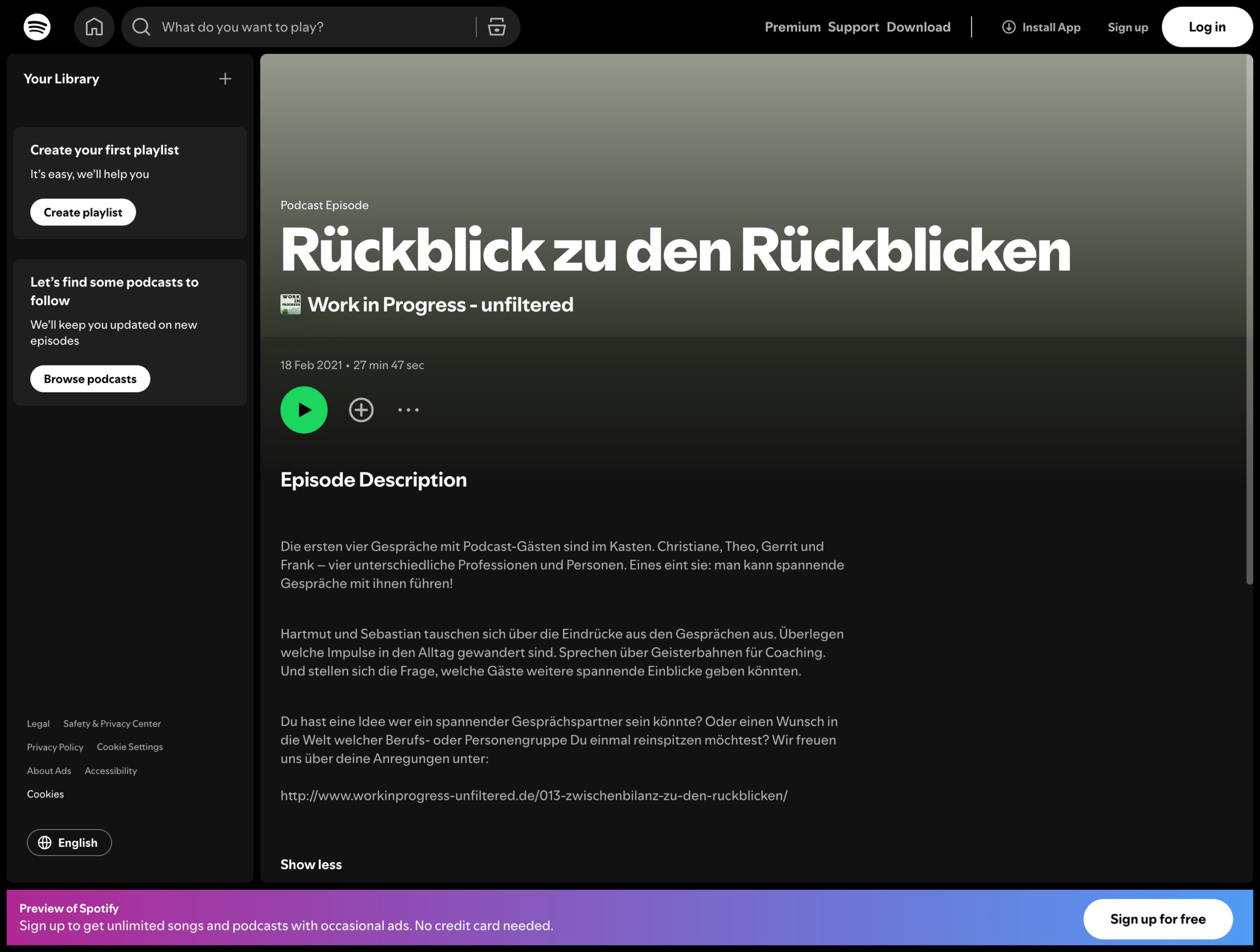Open the Work in Progress - unfiltered show

pos(441,304)
